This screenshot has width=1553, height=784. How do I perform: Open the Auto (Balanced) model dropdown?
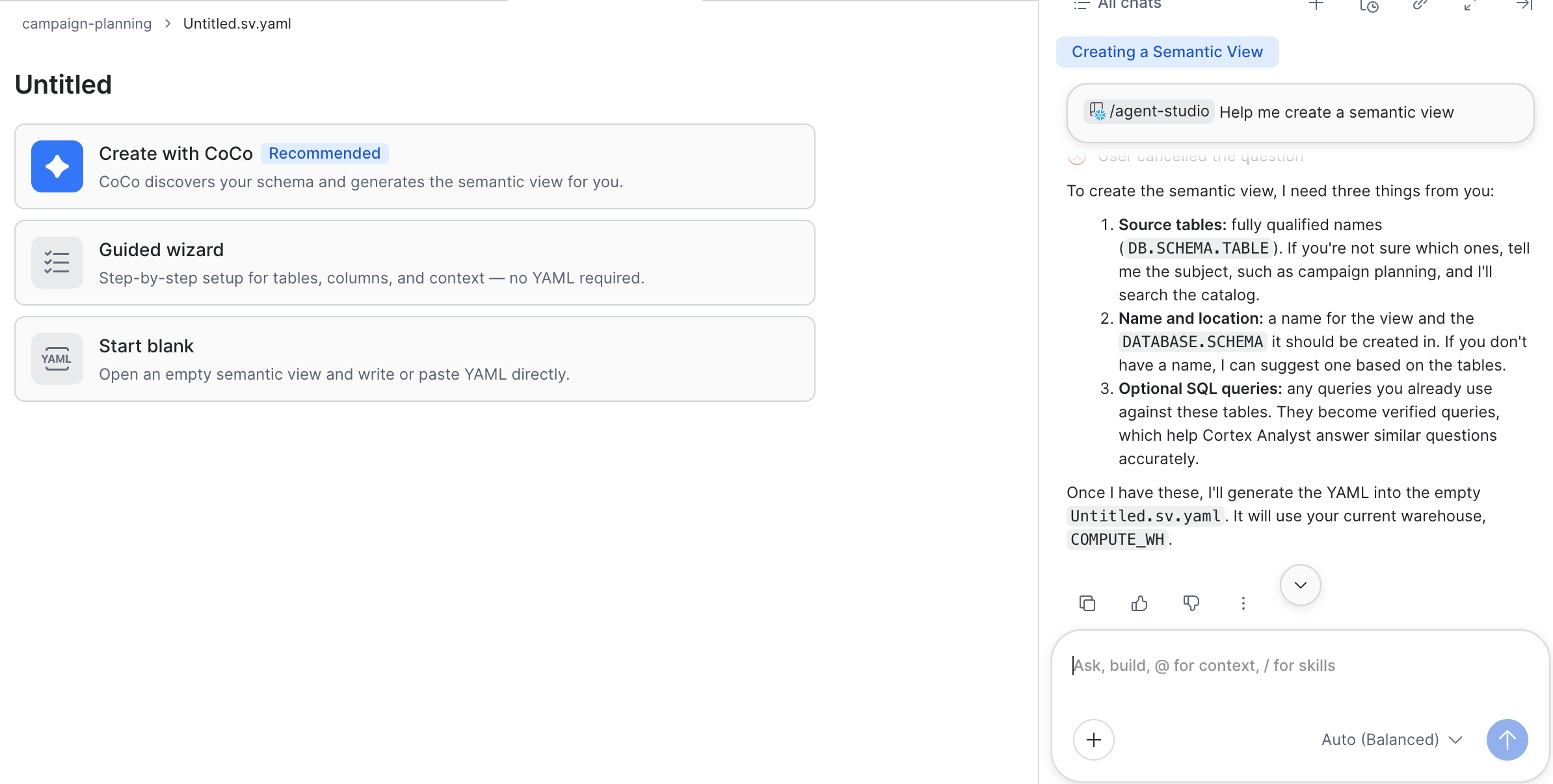tap(1392, 740)
